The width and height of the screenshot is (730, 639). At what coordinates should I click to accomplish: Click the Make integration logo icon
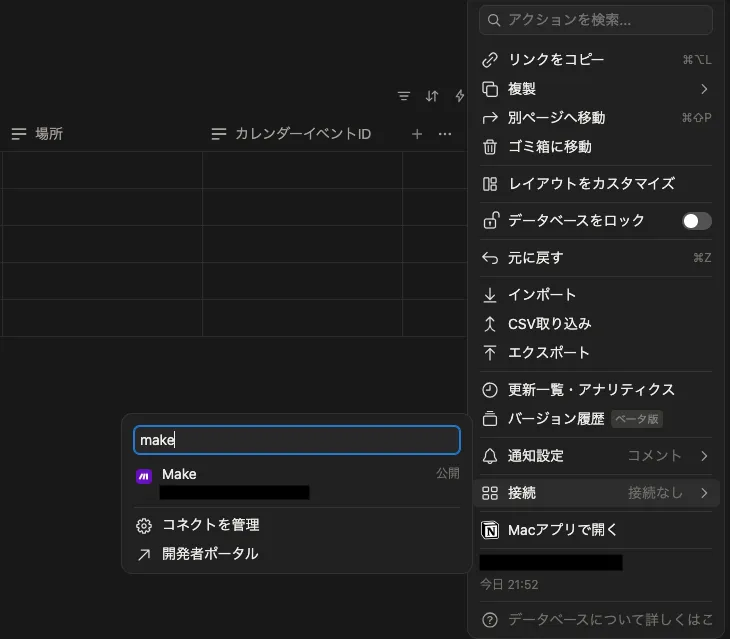point(144,476)
